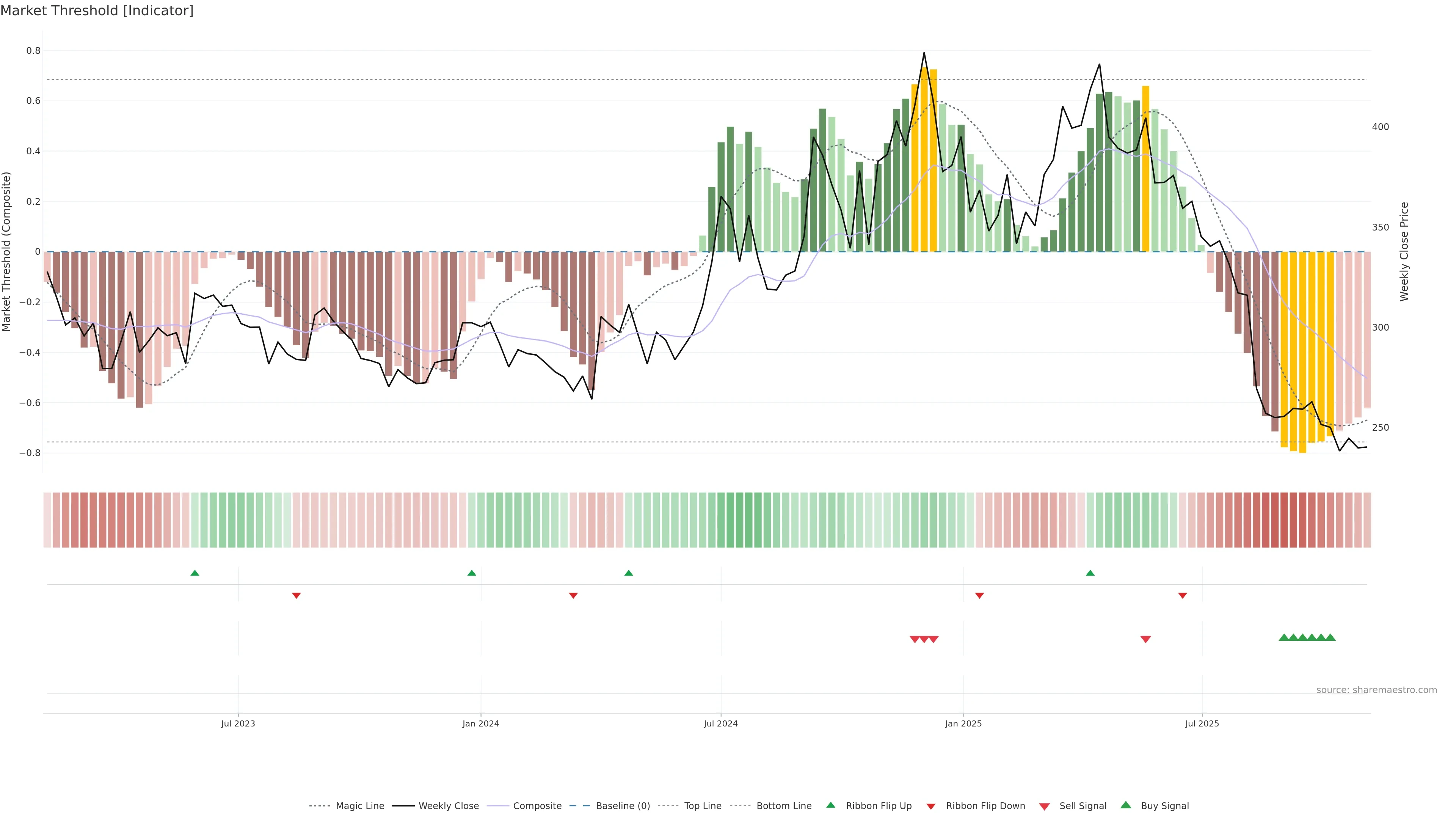Click the Magic Line legend entry
1456x819 pixels.
coord(359,806)
